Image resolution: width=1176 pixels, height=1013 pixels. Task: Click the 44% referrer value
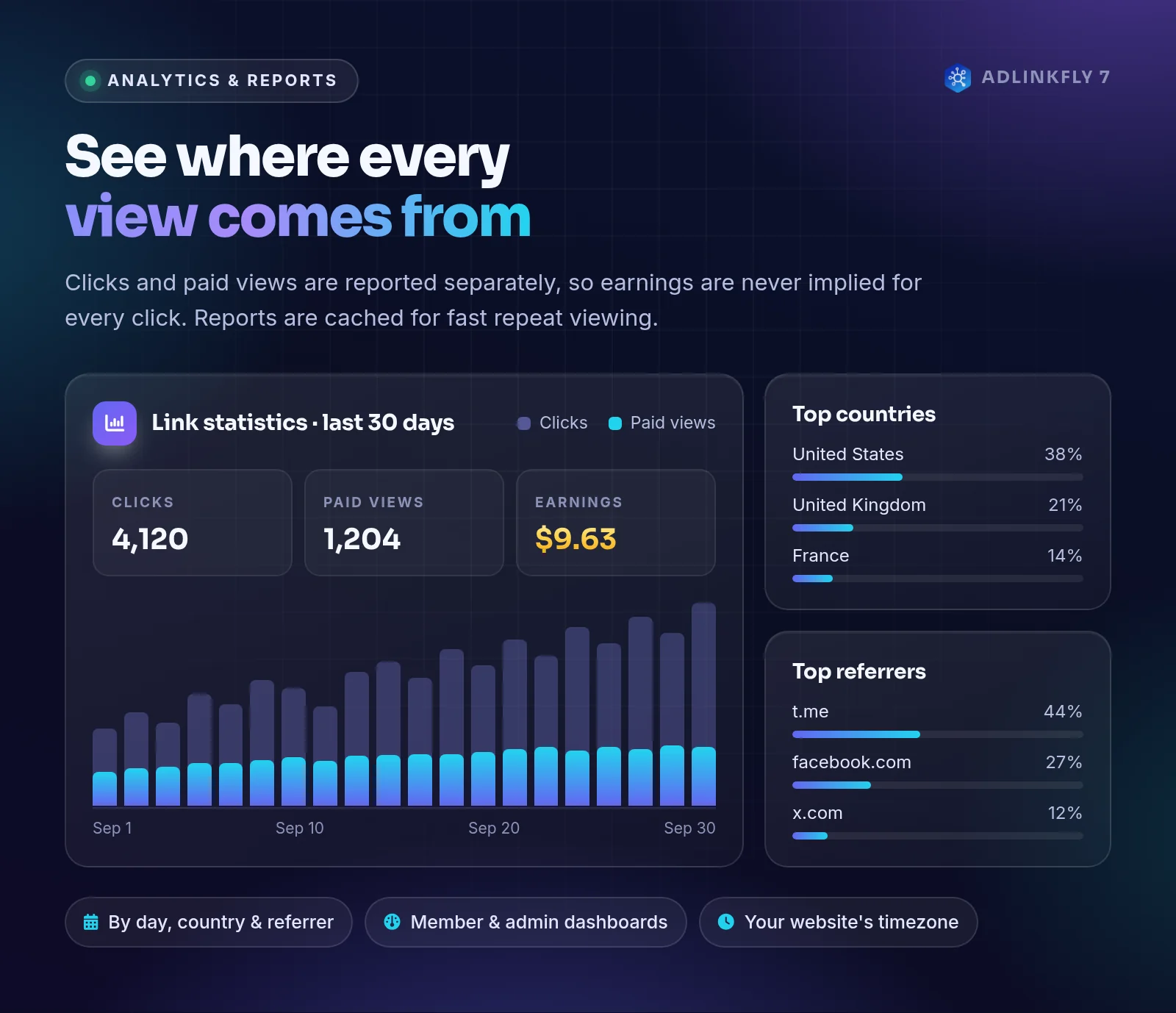pyautogui.click(x=1063, y=712)
